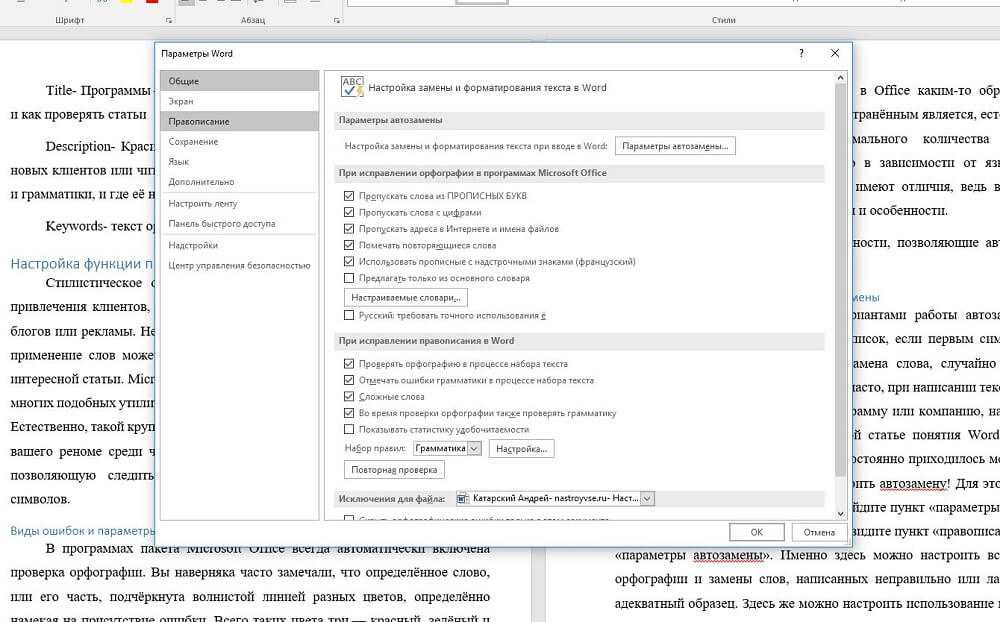Screen dimensions: 1000x622
Task: Expand the Грамматика rule set dropdown
Action: click(474, 449)
